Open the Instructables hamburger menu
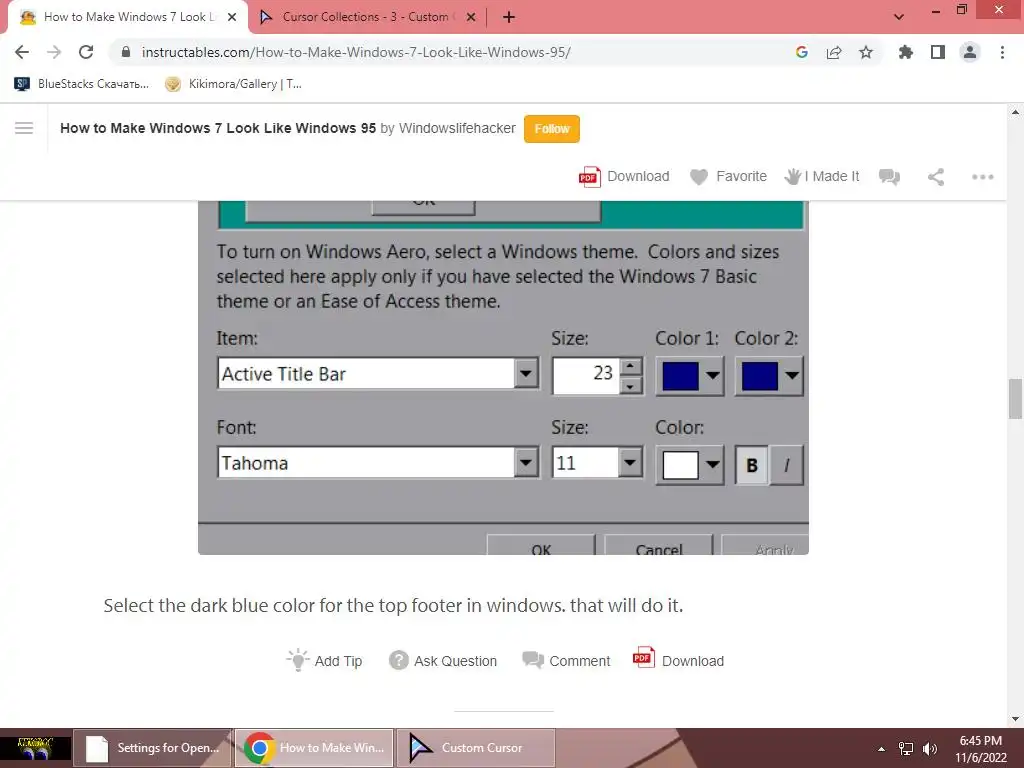The height and width of the screenshot is (768, 1024). [24, 128]
